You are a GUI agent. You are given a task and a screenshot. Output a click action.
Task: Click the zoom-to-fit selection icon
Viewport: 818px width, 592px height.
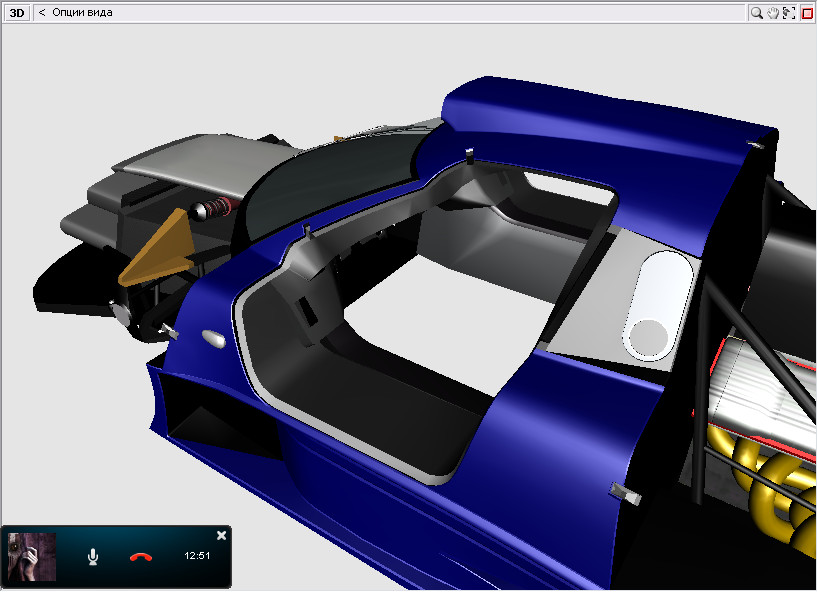click(x=789, y=13)
